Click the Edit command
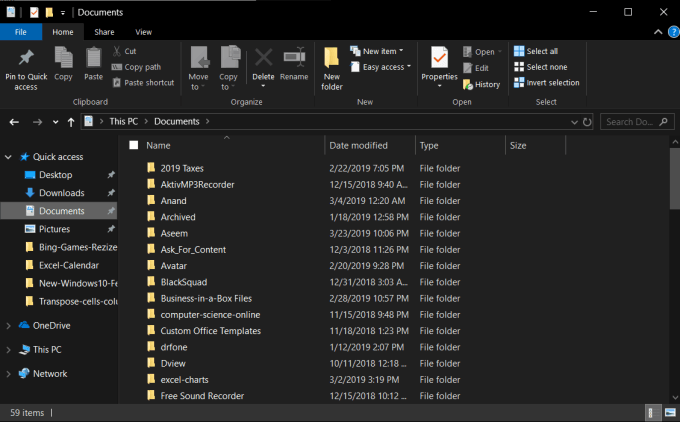This screenshot has width=680, height=422. [476, 68]
